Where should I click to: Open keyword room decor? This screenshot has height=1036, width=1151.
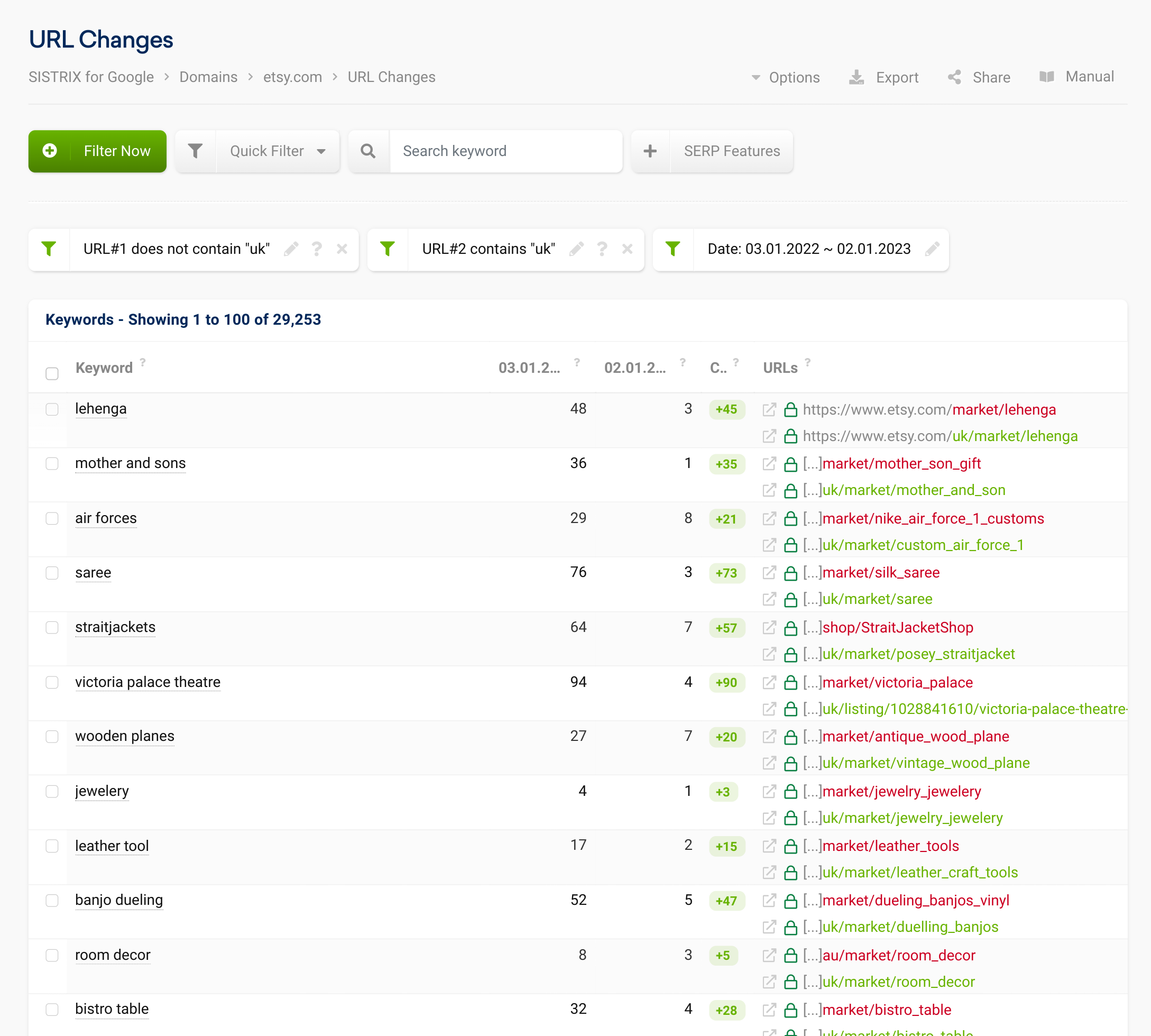(113, 955)
